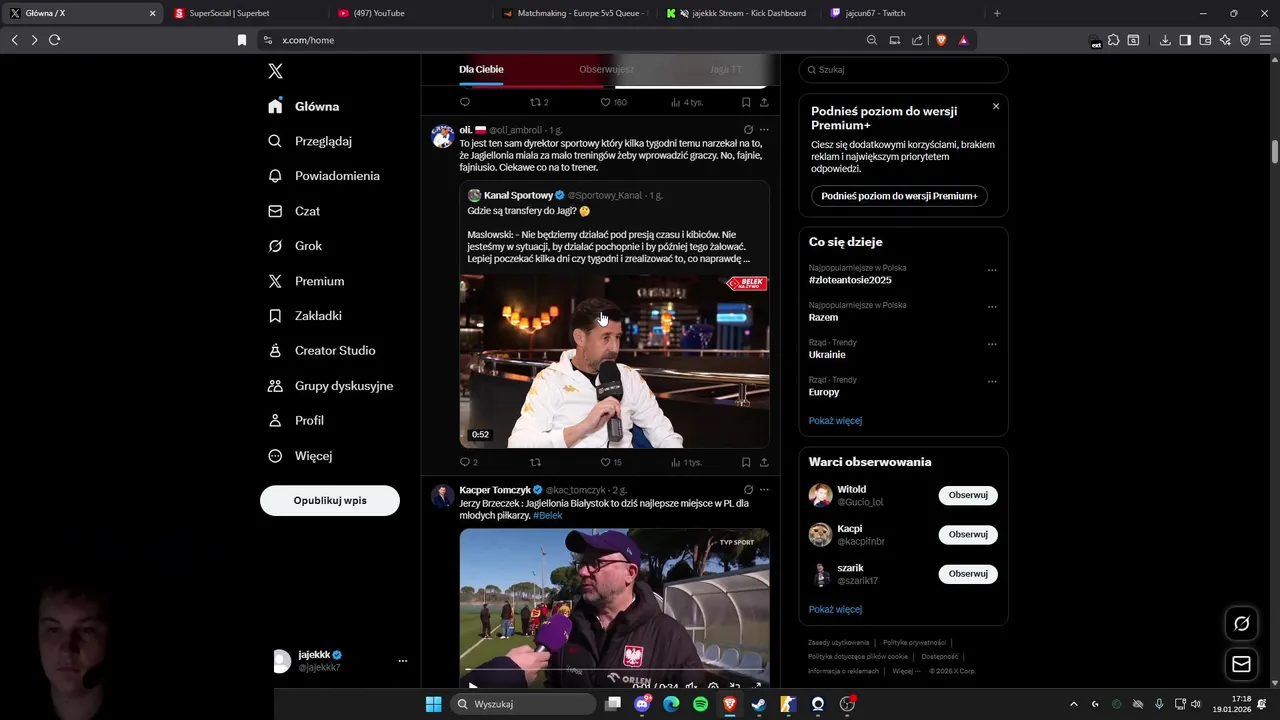Image resolution: width=1280 pixels, height=720 pixels.
Task: Open the #zloteantosie2025 trend
Action: pyautogui.click(x=850, y=280)
